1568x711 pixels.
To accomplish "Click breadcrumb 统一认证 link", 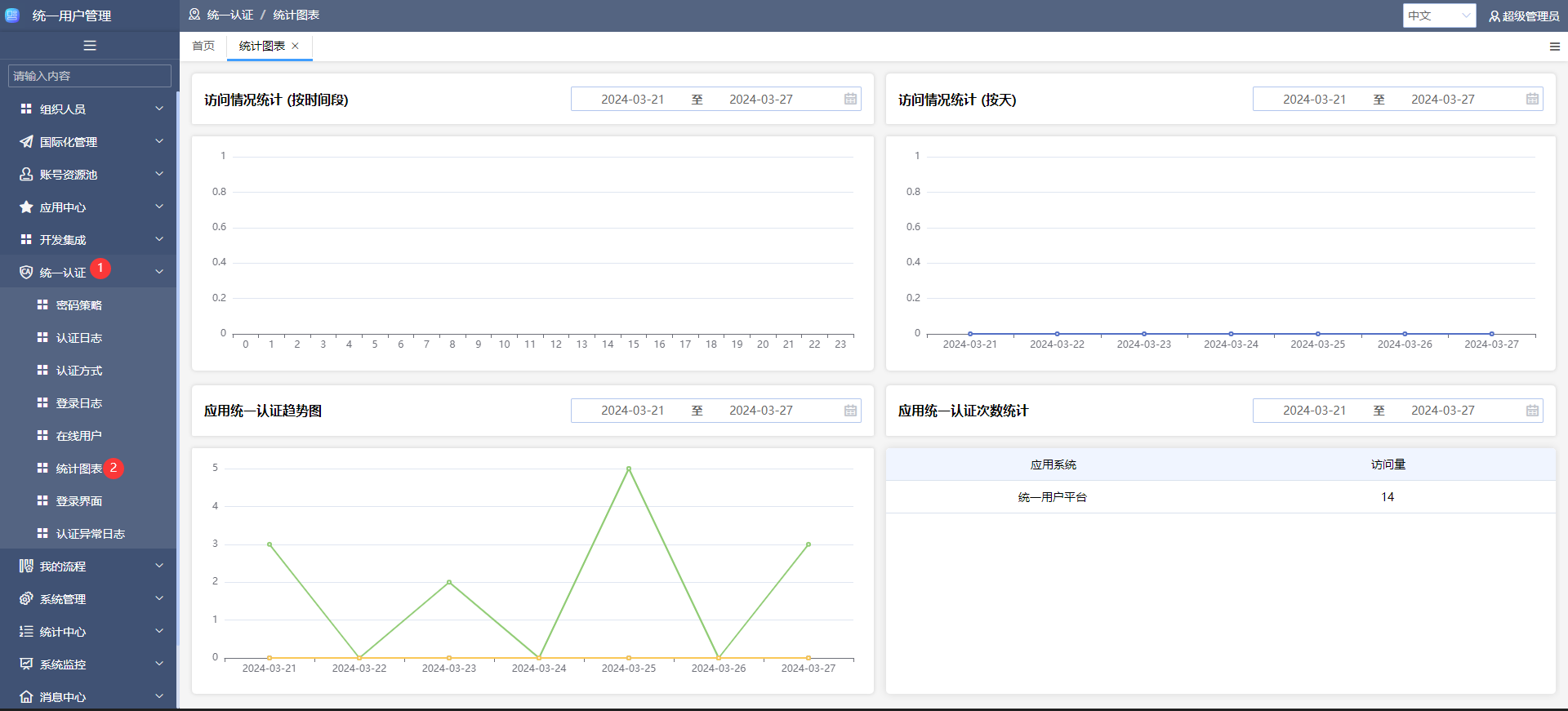I will [230, 15].
